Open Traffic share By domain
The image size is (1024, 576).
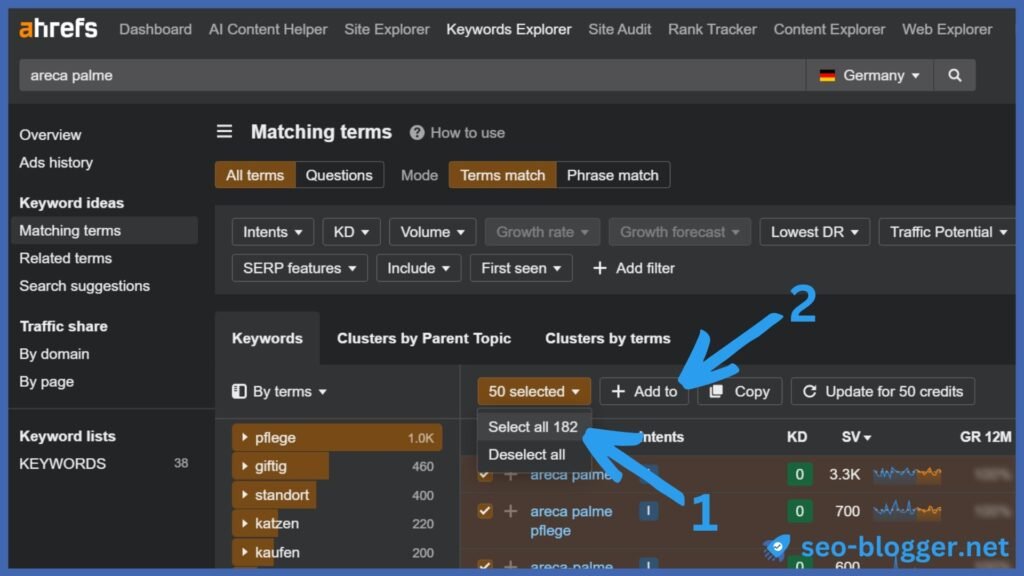click(x=54, y=354)
